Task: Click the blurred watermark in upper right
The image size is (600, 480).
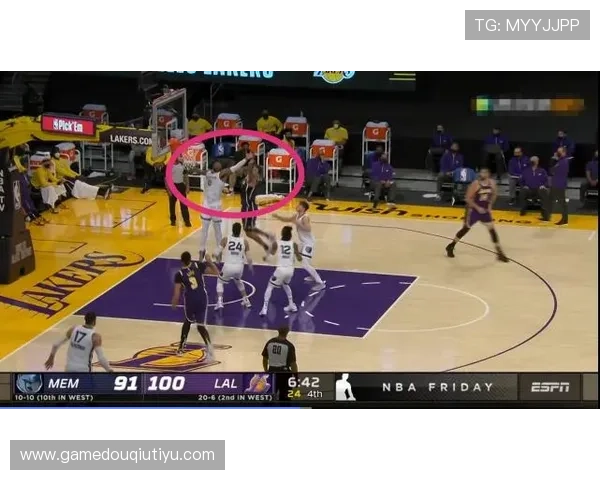Action: coord(528,105)
